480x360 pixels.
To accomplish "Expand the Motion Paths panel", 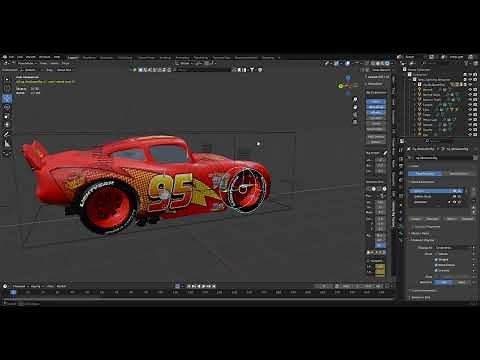I will point(420,233).
